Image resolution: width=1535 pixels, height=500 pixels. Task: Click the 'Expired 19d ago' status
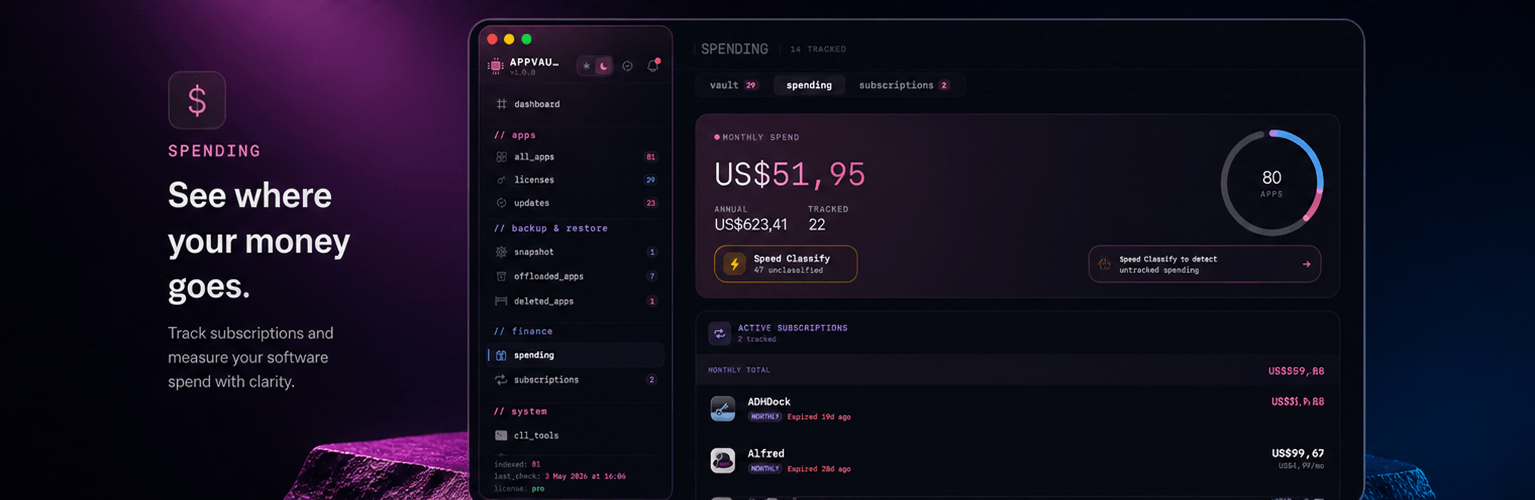coord(819,416)
